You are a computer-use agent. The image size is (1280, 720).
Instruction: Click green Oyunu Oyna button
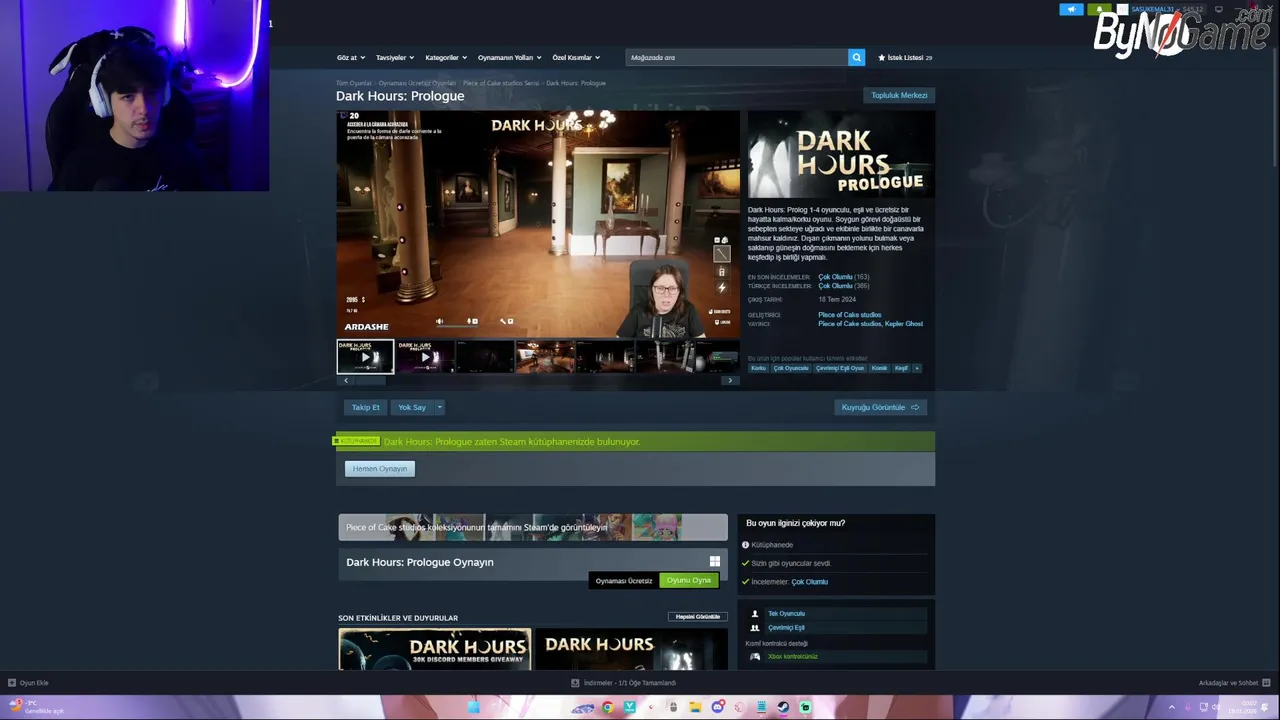688,580
